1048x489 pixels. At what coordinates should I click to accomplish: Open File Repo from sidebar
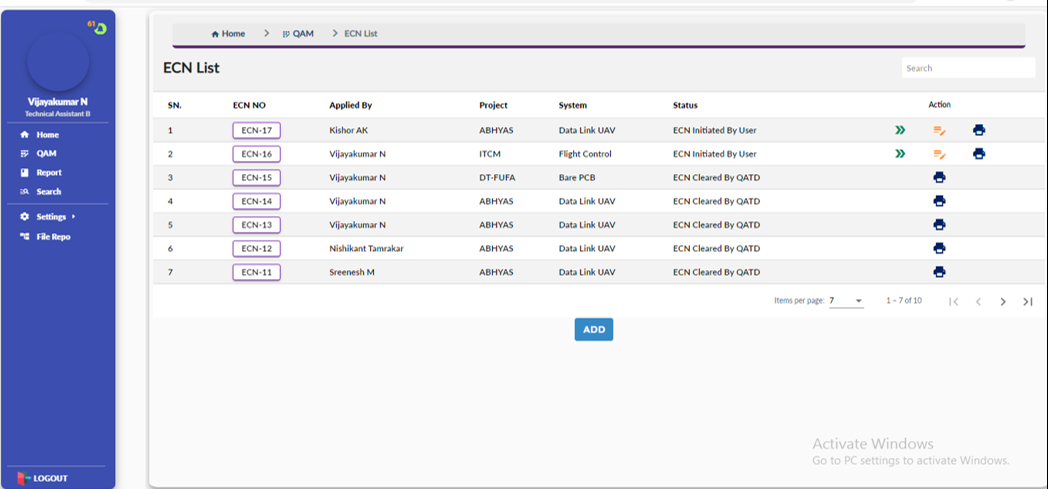pyautogui.click(x=52, y=237)
